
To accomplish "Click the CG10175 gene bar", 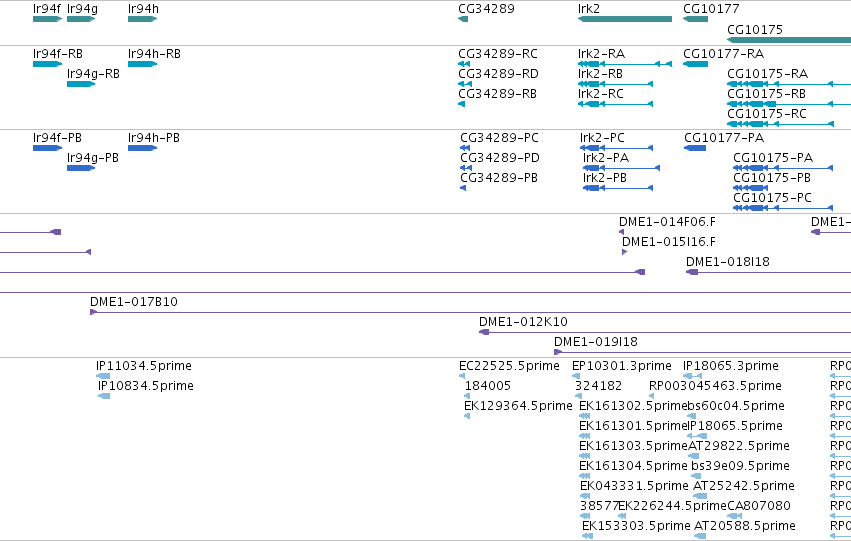I will tap(789, 40).
